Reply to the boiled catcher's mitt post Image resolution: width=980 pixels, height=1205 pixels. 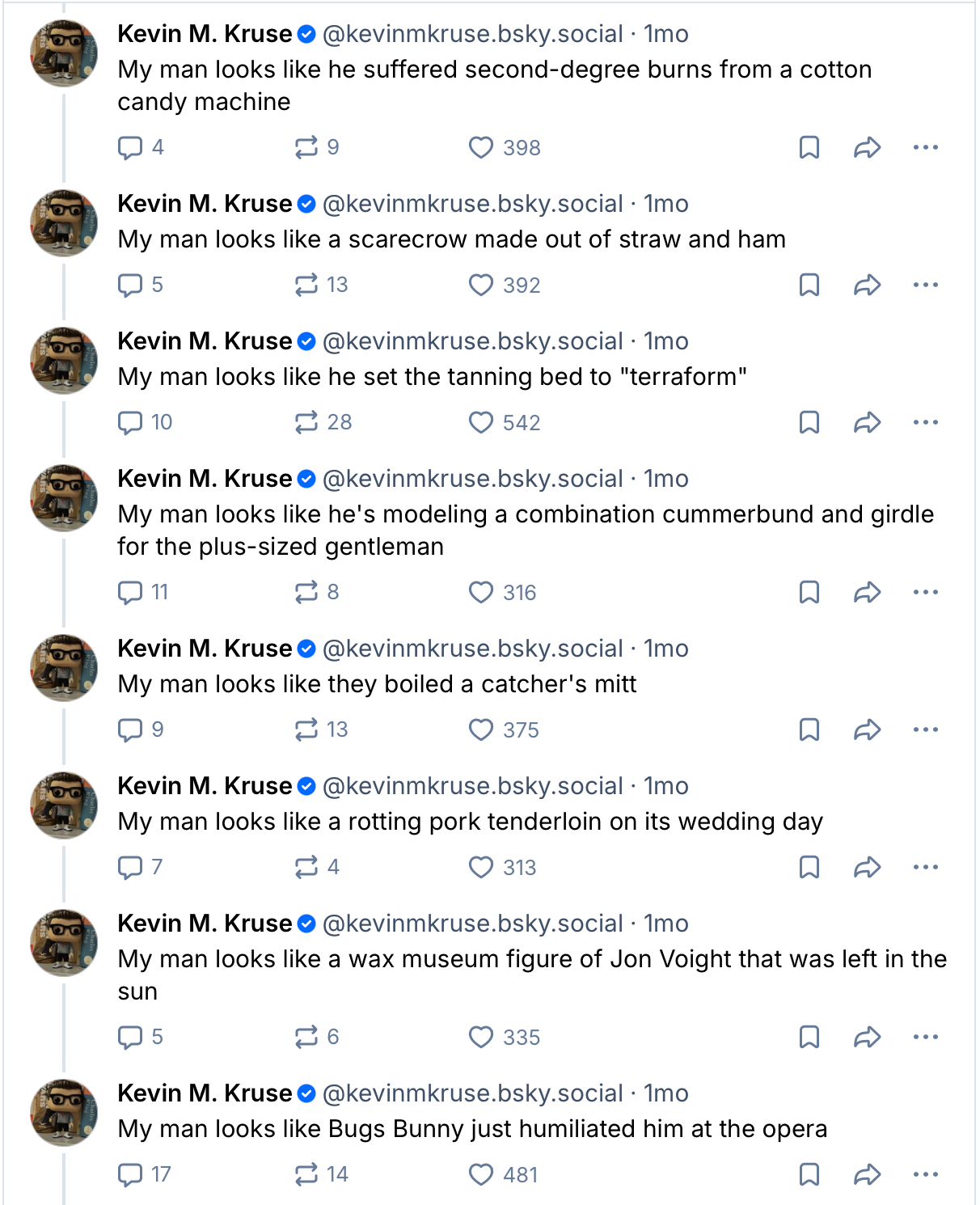[130, 729]
